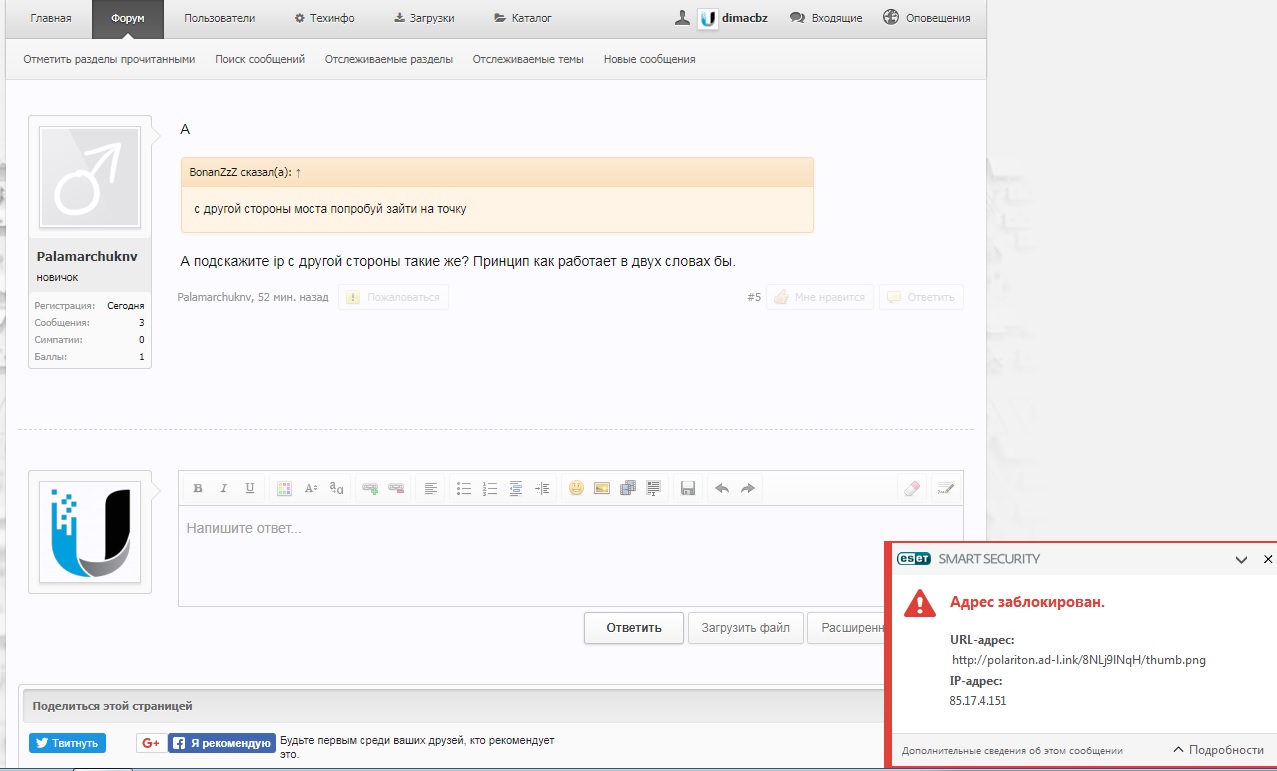Image resolution: width=1277 pixels, height=771 pixels.
Task: Open Новые сообщения submenu item
Action: [649, 59]
